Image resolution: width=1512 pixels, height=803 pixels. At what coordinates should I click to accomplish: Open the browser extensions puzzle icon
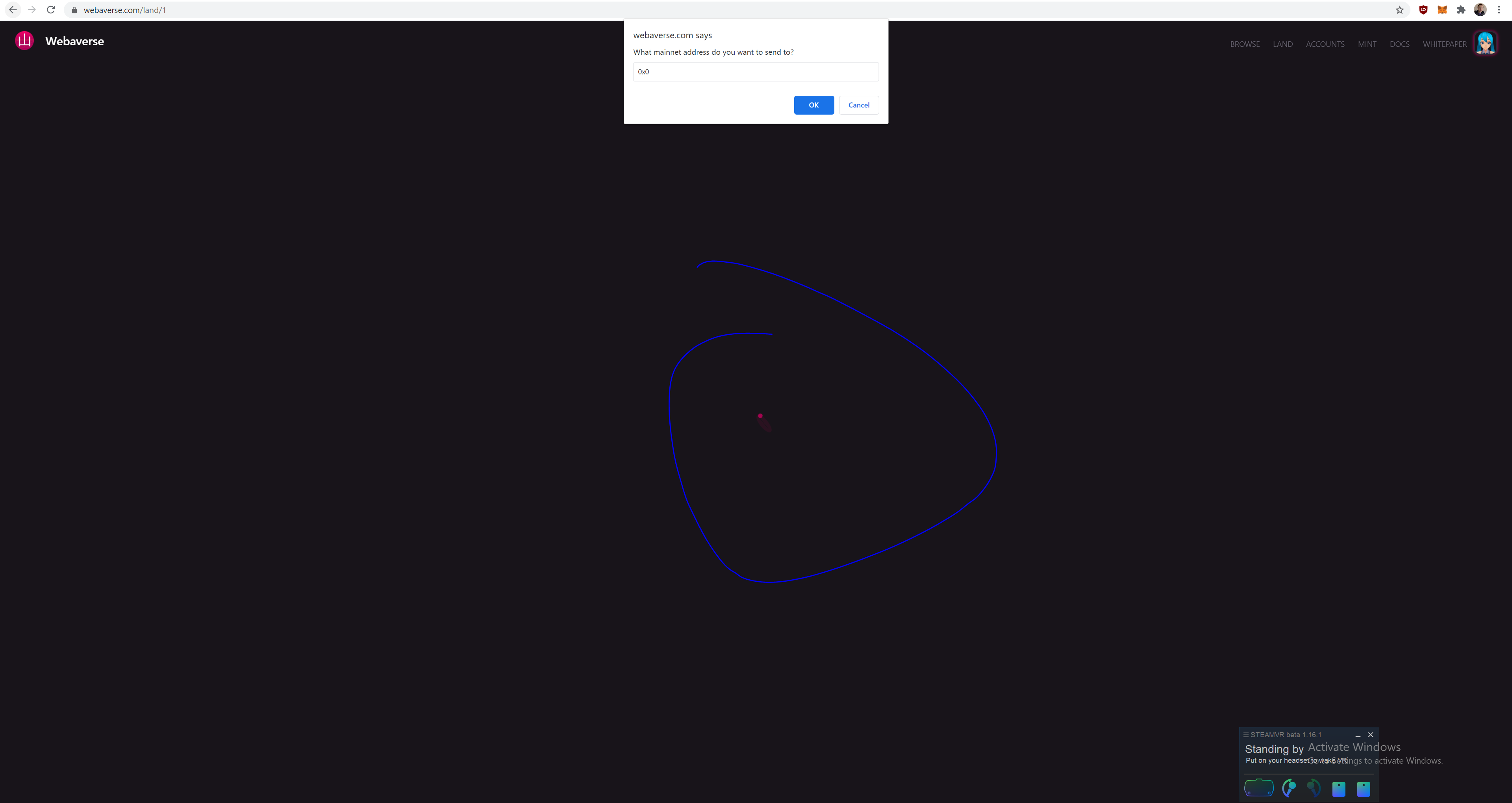coord(1461,9)
